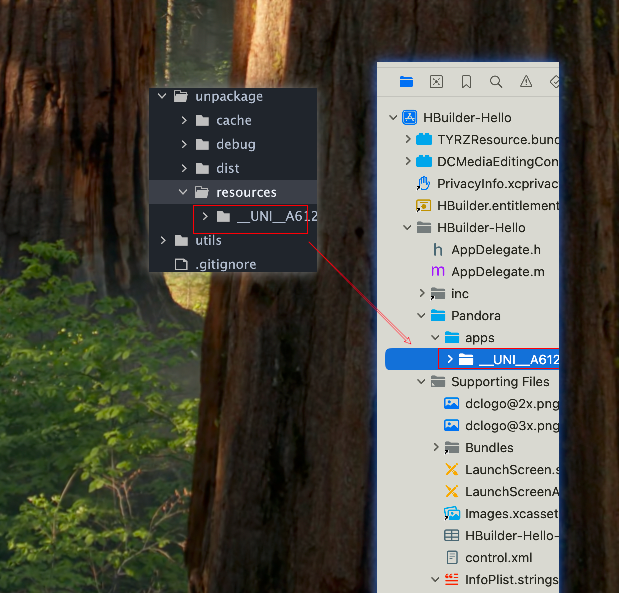Open the Project navigator folder icon

(x=406, y=82)
